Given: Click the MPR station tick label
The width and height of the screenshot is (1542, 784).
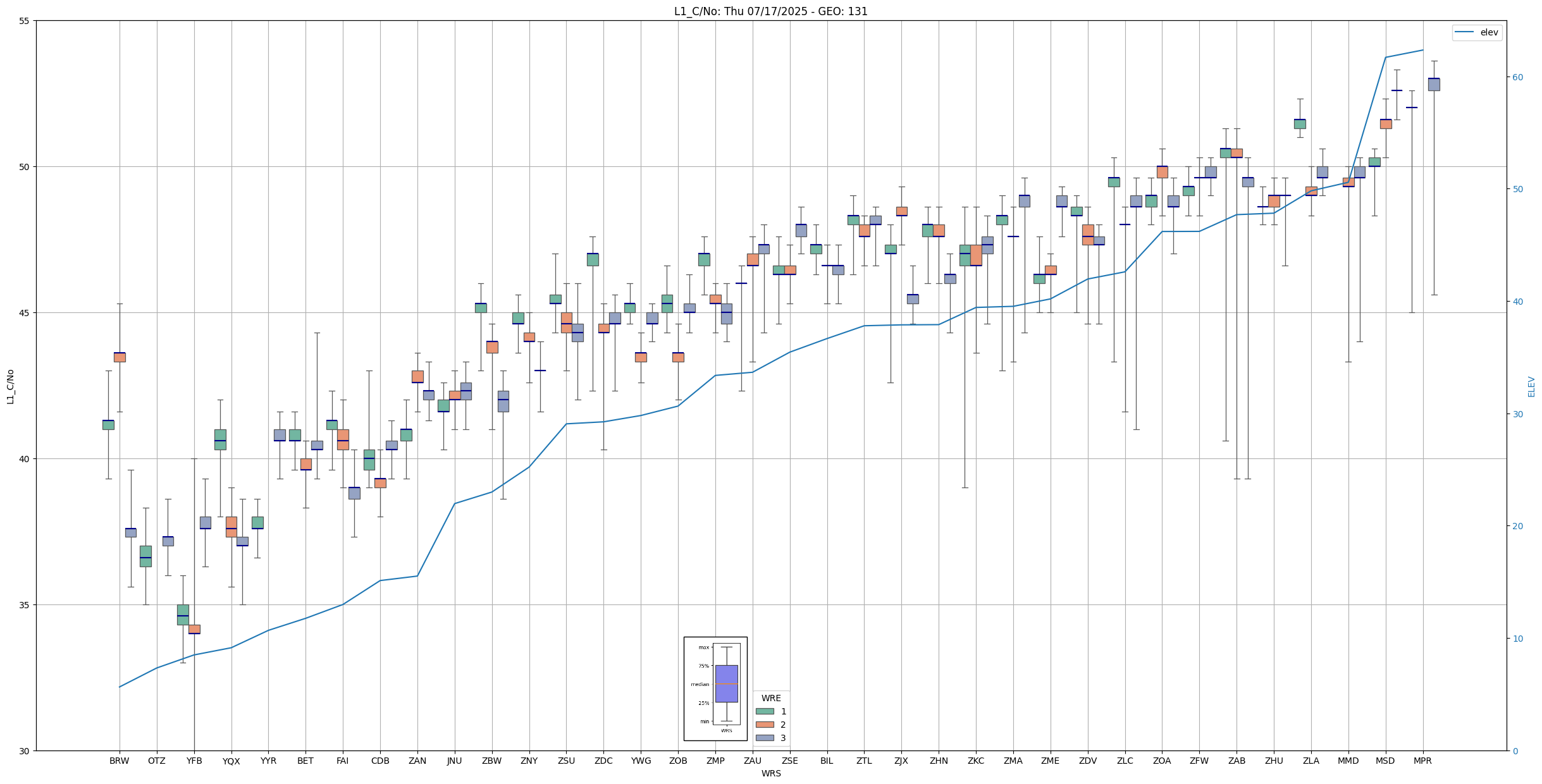Looking at the screenshot, I should [x=1422, y=761].
